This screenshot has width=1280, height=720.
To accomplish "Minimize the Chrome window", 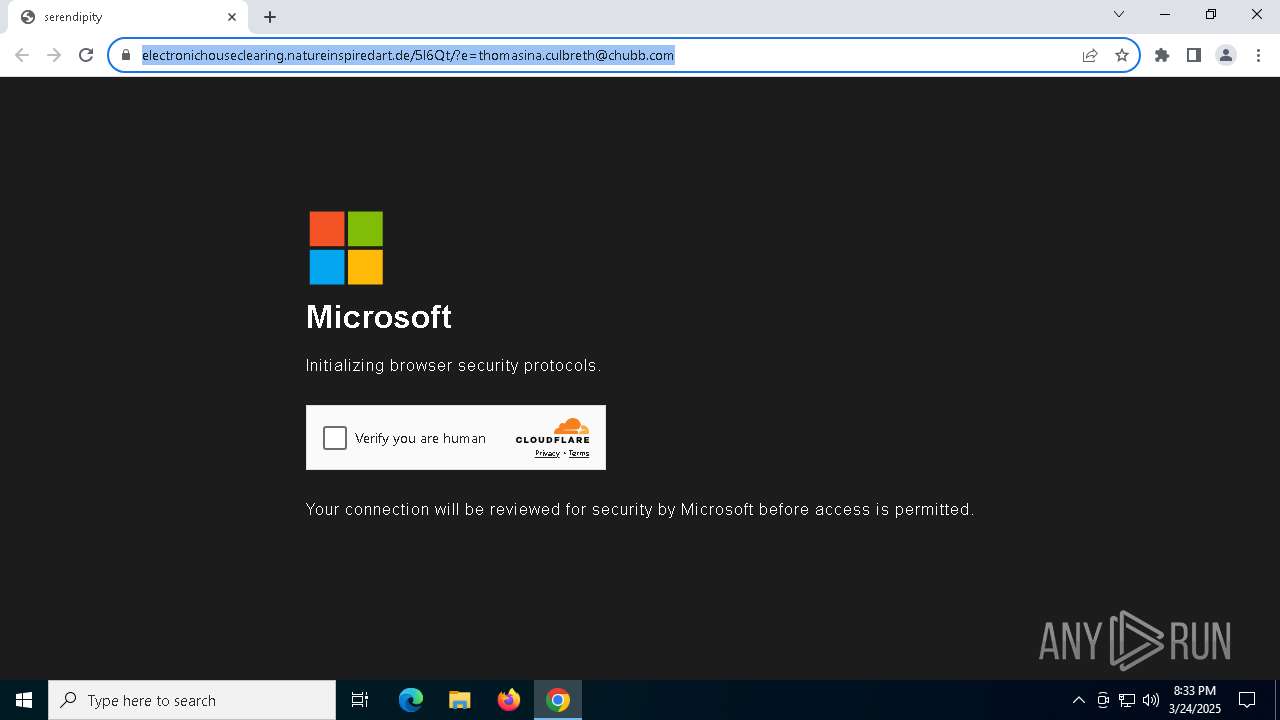I will click(1165, 14).
